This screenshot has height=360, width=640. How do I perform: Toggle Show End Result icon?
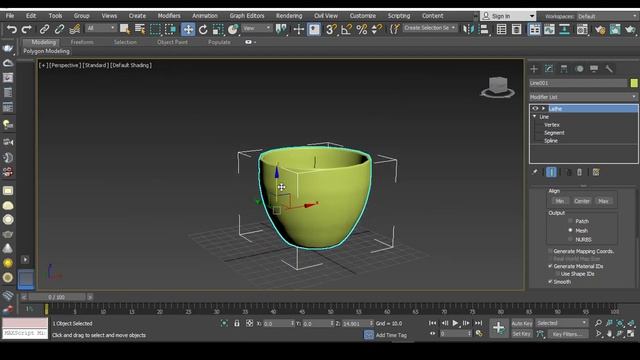[x=551, y=172]
